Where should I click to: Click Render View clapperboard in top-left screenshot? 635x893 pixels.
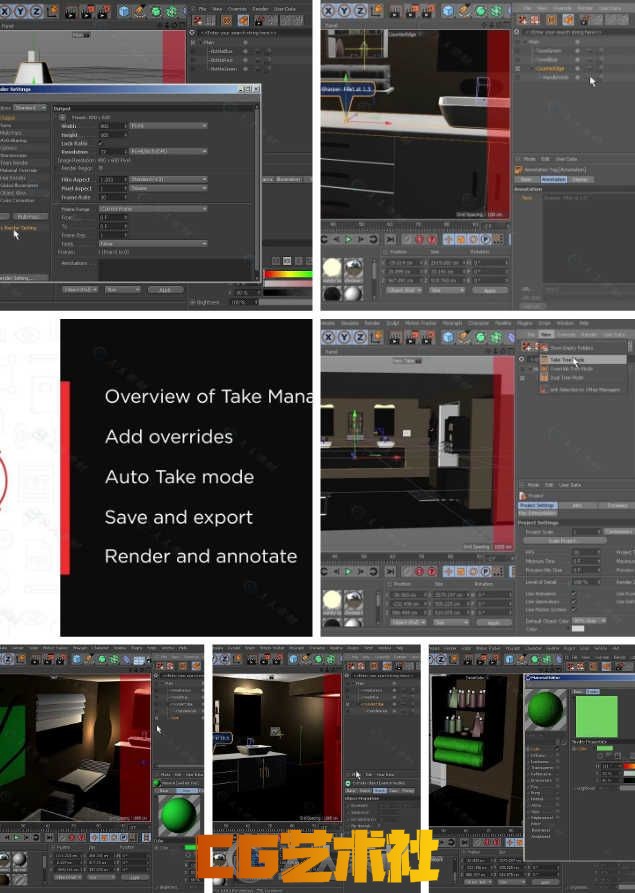click(x=71, y=11)
